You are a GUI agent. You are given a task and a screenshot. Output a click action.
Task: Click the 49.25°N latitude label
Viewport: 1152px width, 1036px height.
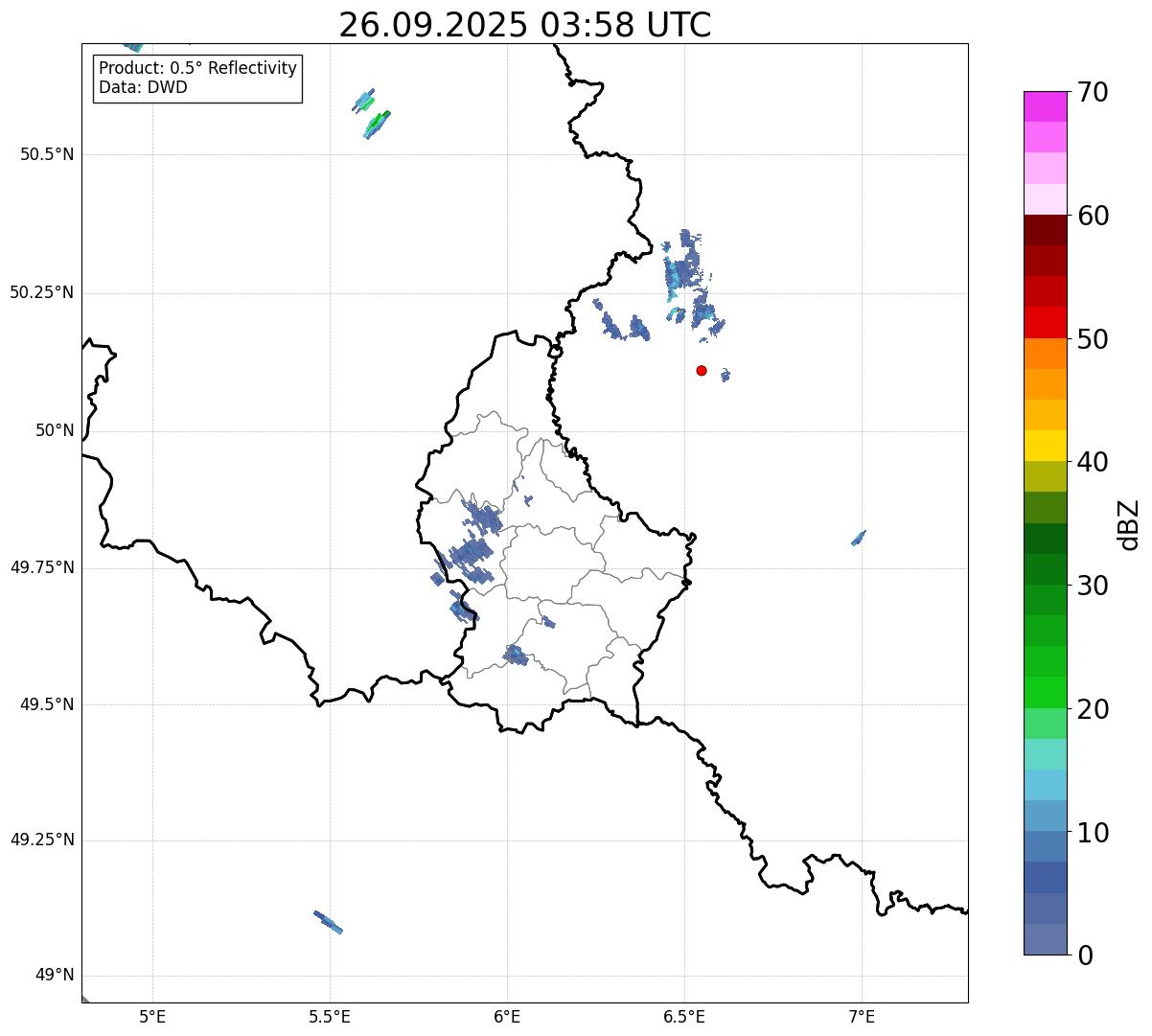coord(42,840)
